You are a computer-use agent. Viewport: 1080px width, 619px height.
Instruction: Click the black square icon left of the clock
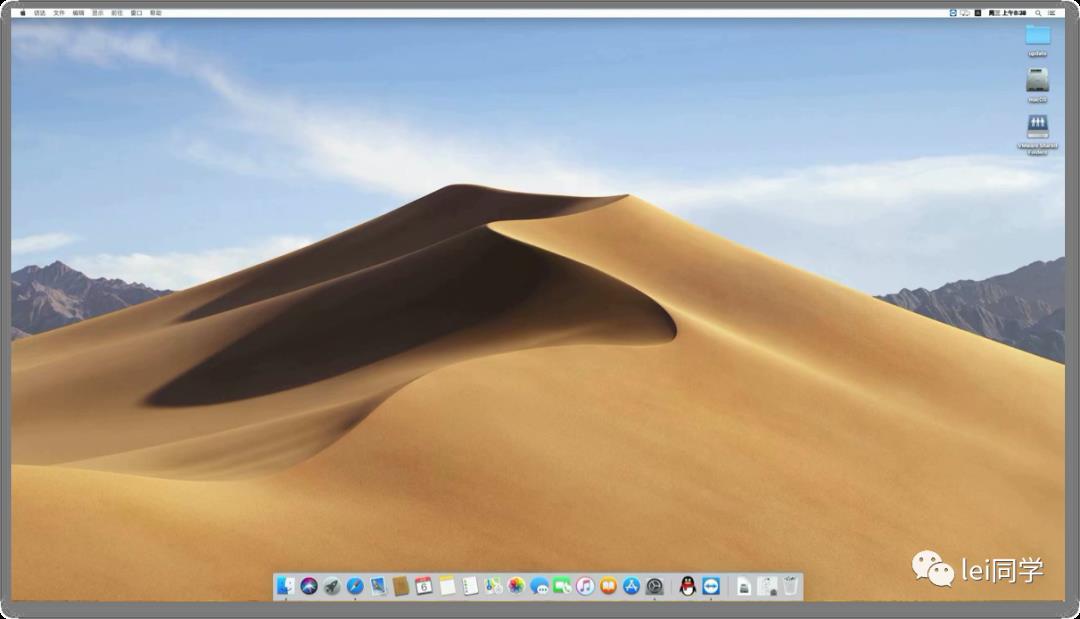[x=977, y=13]
